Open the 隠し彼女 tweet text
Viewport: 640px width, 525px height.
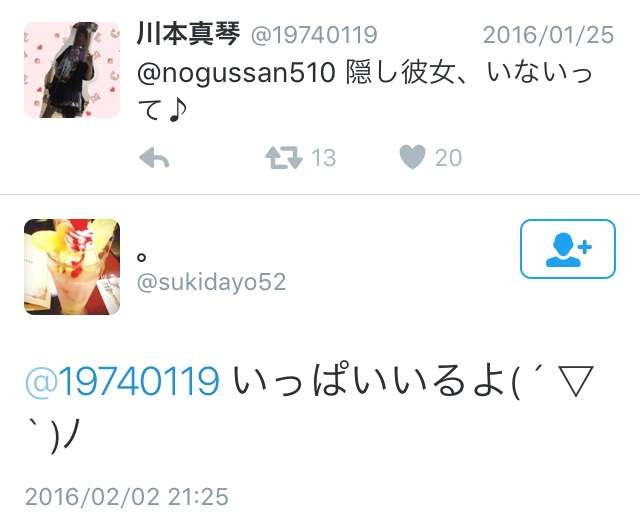pos(364,91)
